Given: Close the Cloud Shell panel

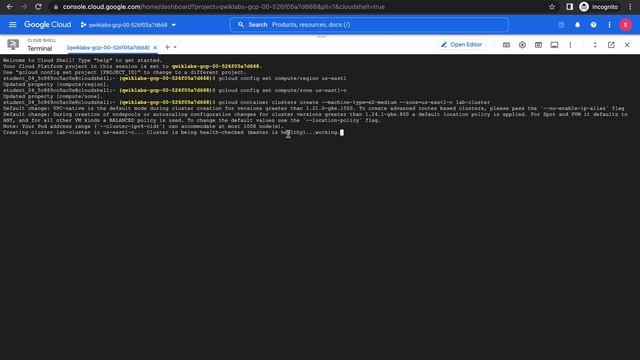Looking at the screenshot, I should click(x=627, y=45).
